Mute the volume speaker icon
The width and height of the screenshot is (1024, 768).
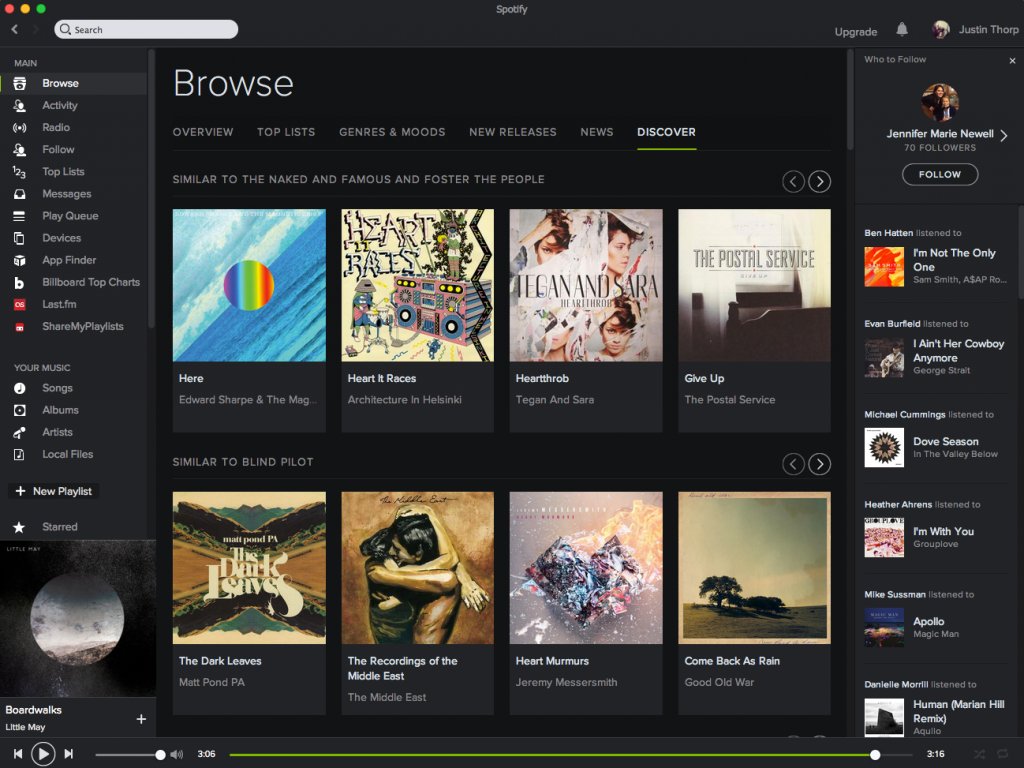click(175, 754)
